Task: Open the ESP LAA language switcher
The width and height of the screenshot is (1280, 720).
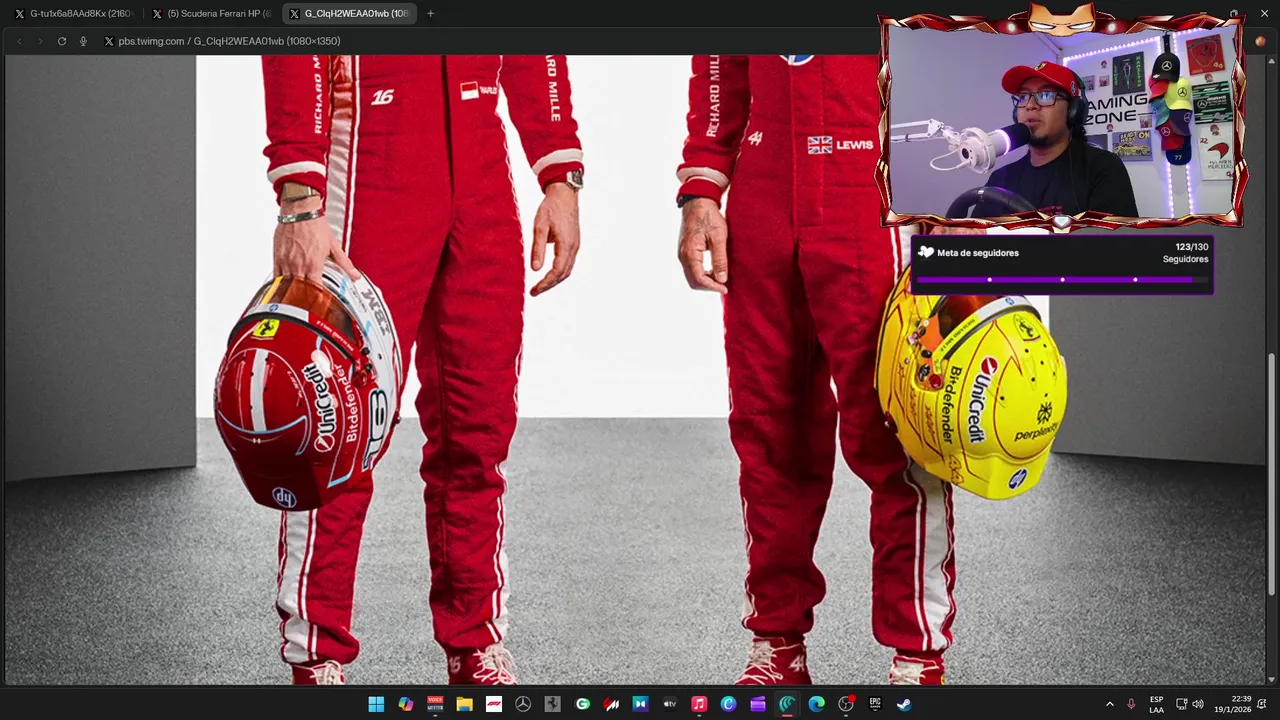Action: [1156, 704]
